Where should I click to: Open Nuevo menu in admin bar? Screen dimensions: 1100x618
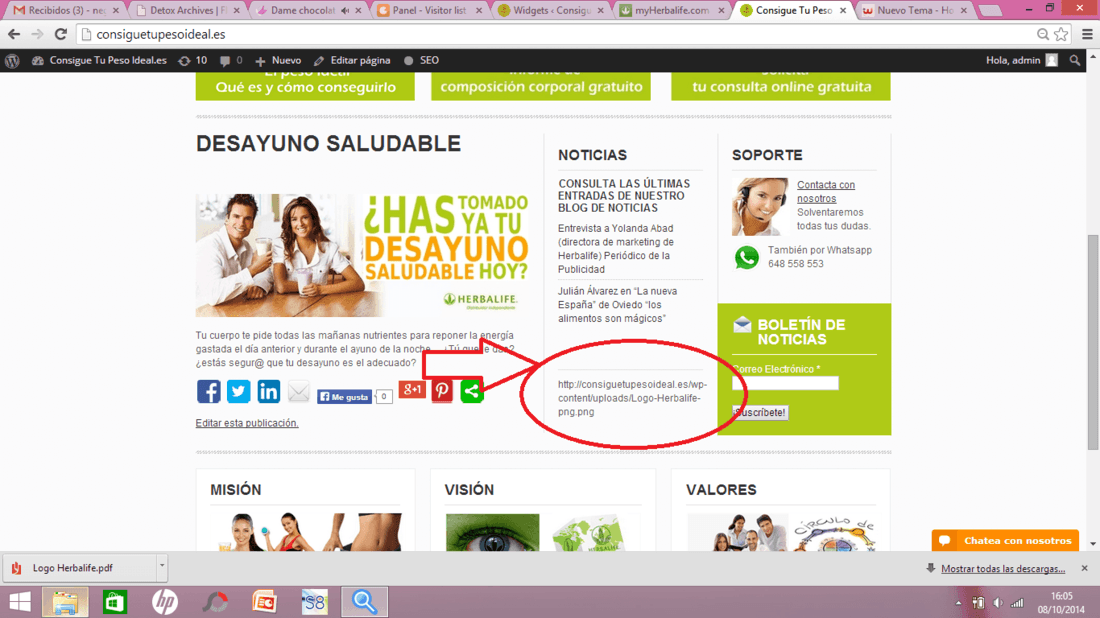(279, 60)
